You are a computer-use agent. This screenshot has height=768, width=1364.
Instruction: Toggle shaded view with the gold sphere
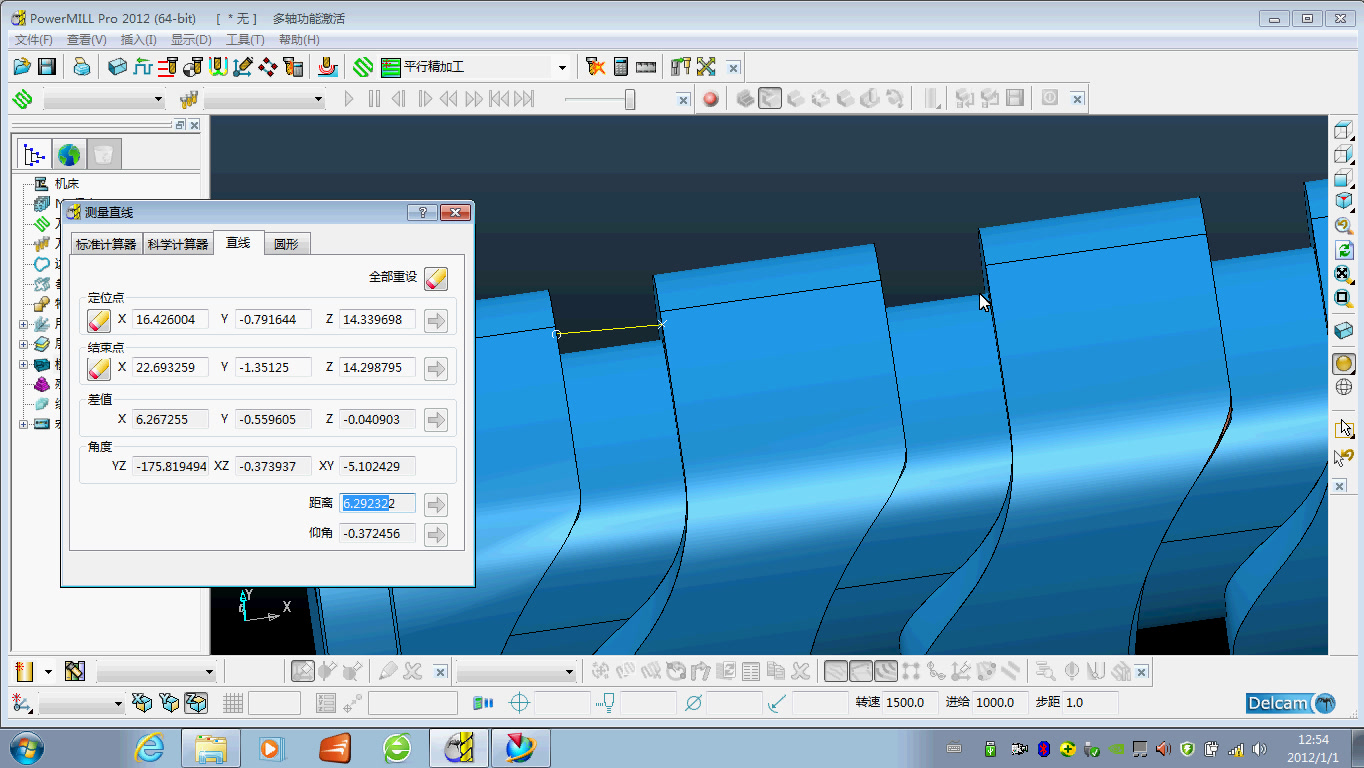tap(1343, 364)
